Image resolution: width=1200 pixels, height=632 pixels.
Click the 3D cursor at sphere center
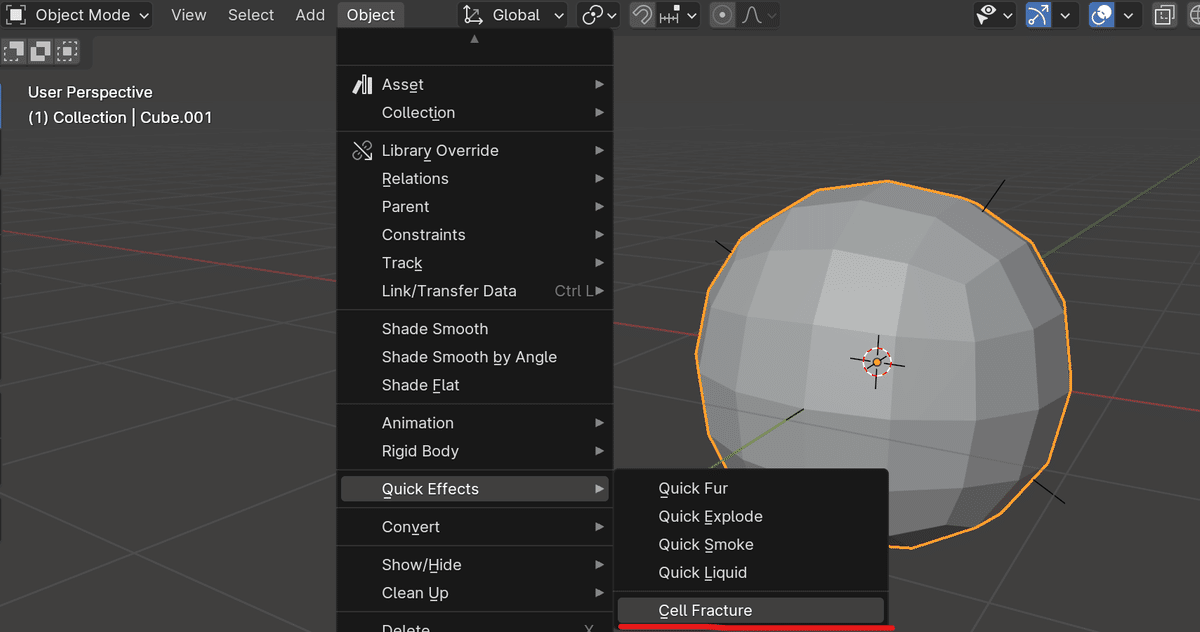pyautogui.click(x=877, y=362)
